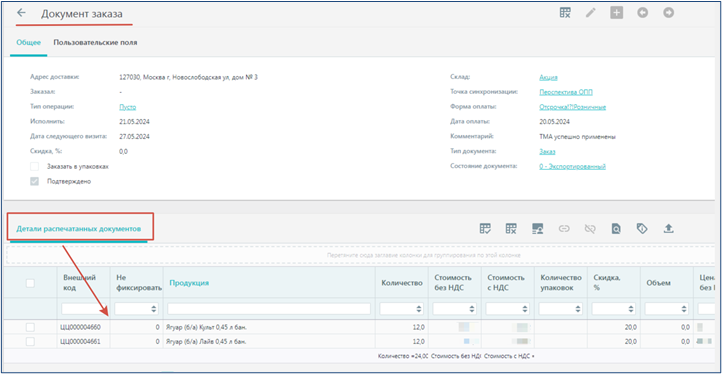Click the Документ заказа title
This screenshot has width=722, height=374.
point(82,14)
